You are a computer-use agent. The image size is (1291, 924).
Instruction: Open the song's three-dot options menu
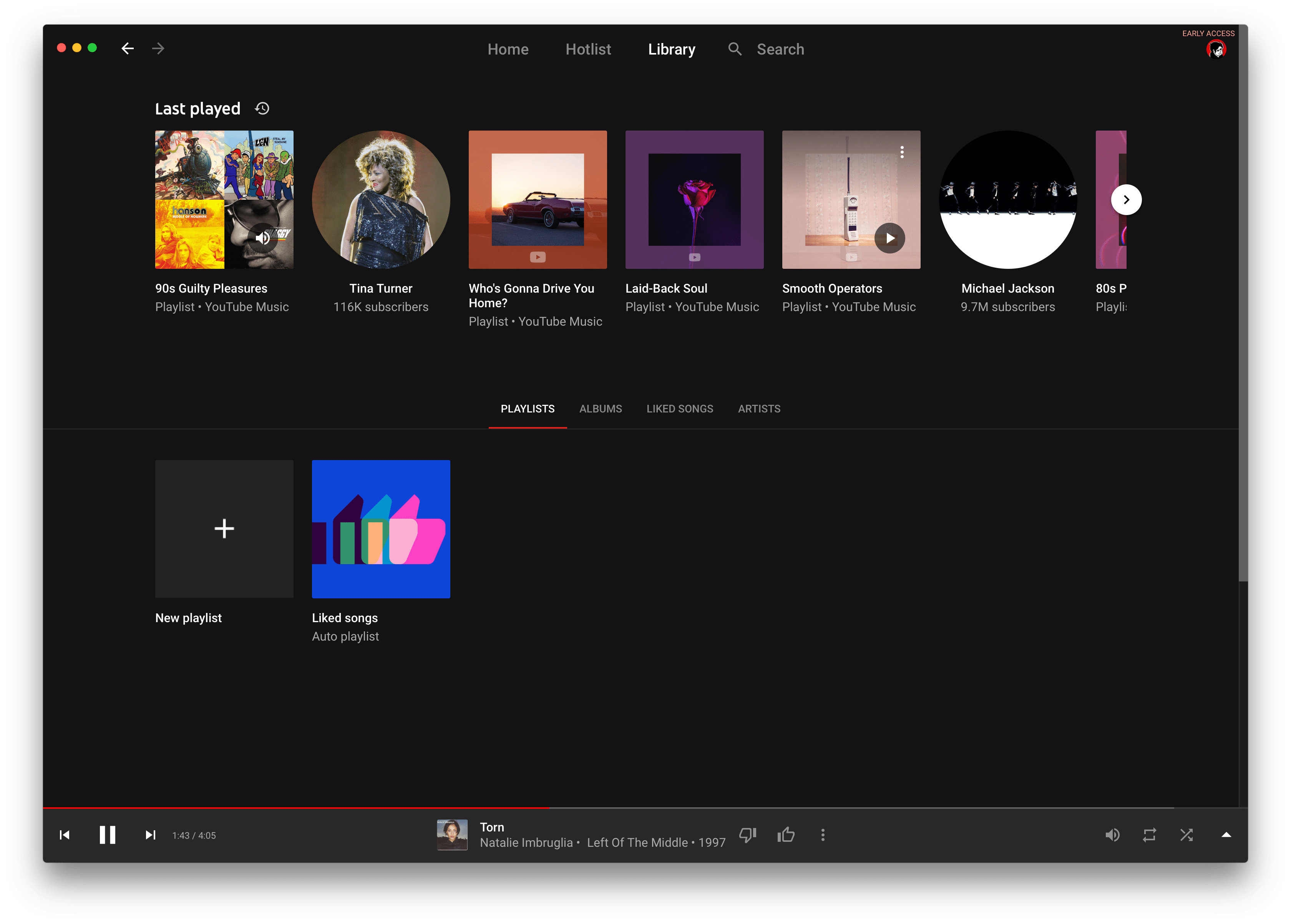pos(823,835)
